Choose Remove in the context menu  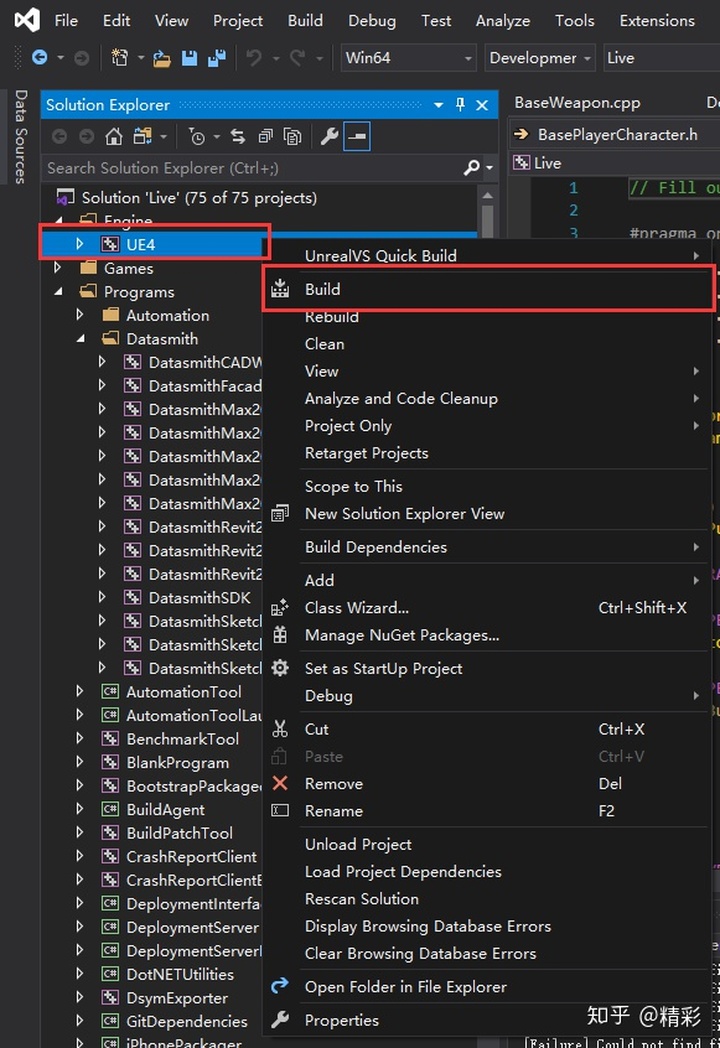[489, 783]
